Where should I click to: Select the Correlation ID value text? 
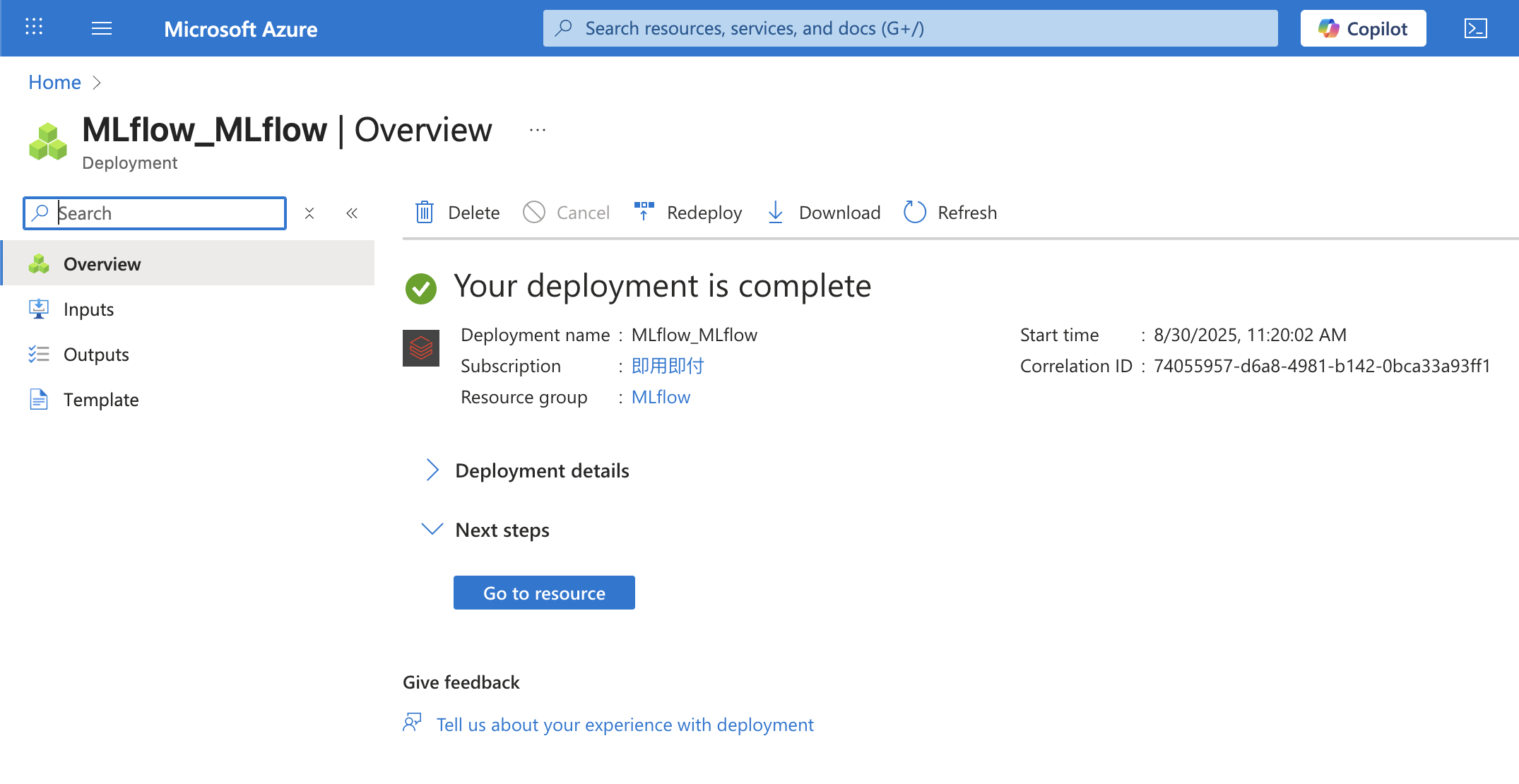coord(1322,366)
